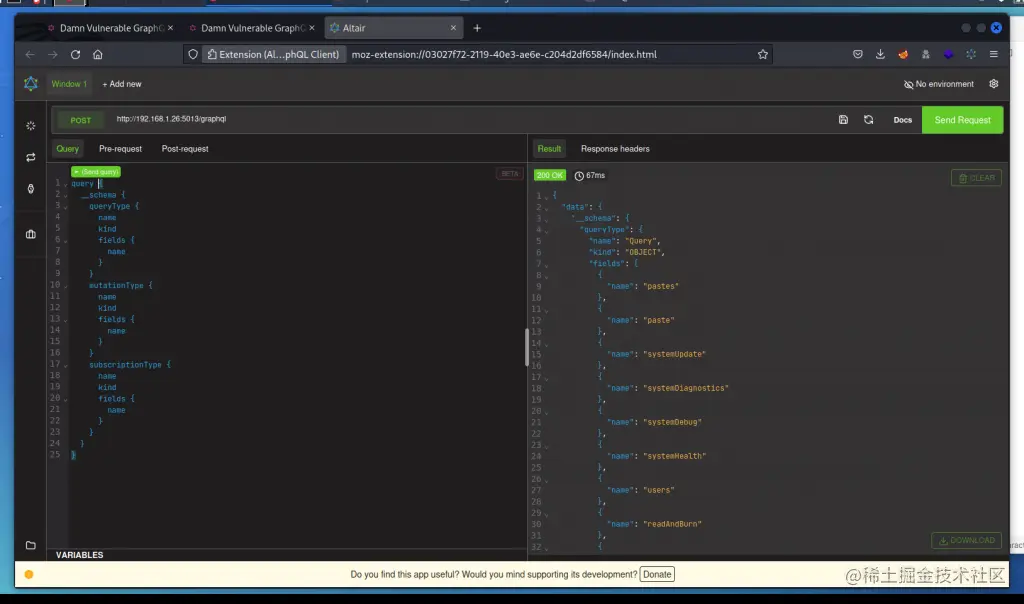
Task: Click "systemDiagnostics" in the result
Action: [686, 389]
